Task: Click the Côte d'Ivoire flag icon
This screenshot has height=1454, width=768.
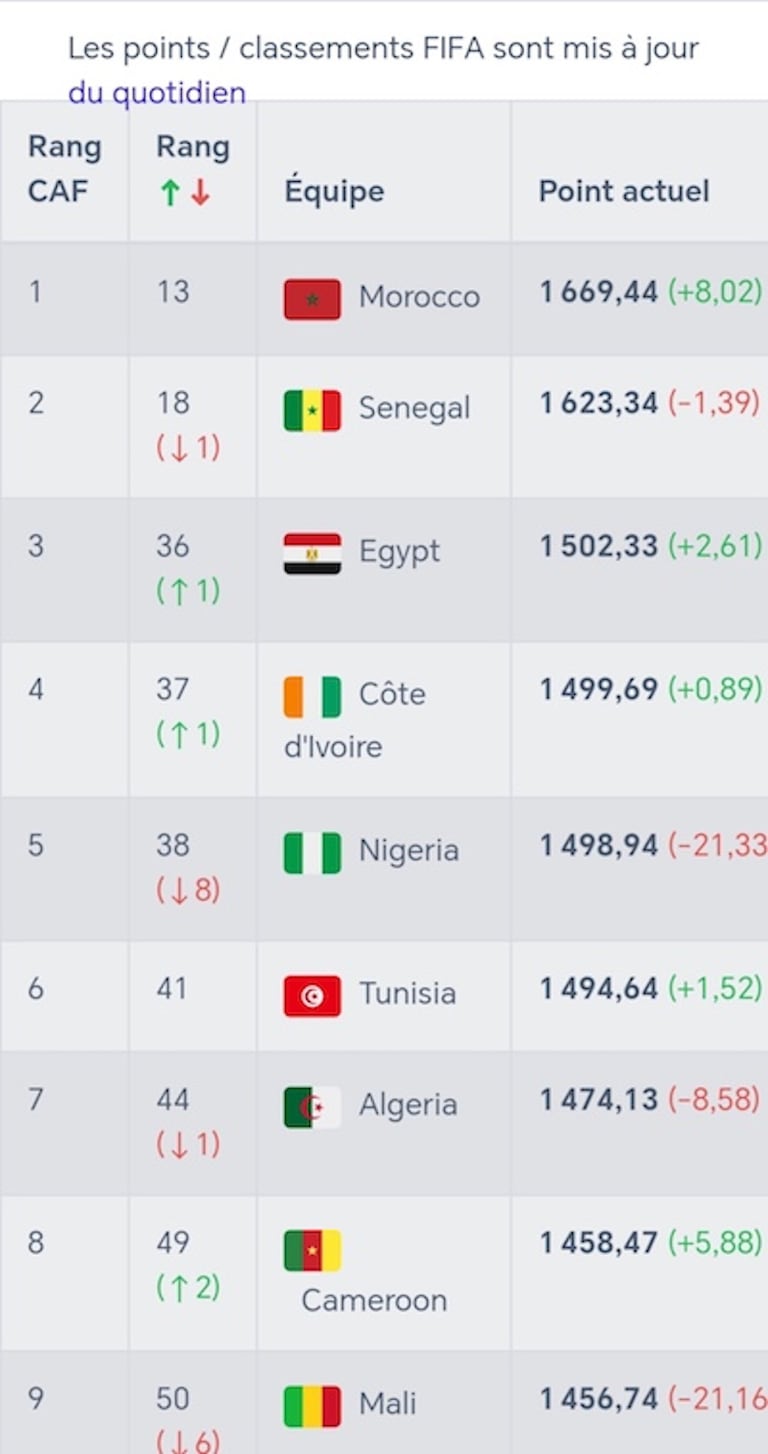Action: 312,697
